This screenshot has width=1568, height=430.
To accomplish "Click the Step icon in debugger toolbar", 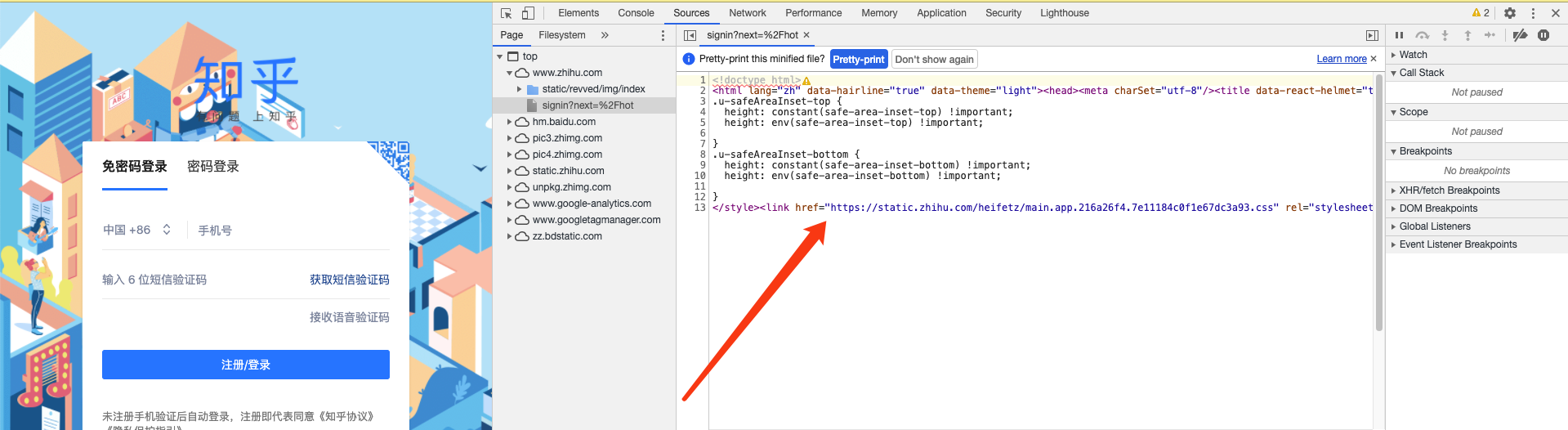I will 1490,35.
